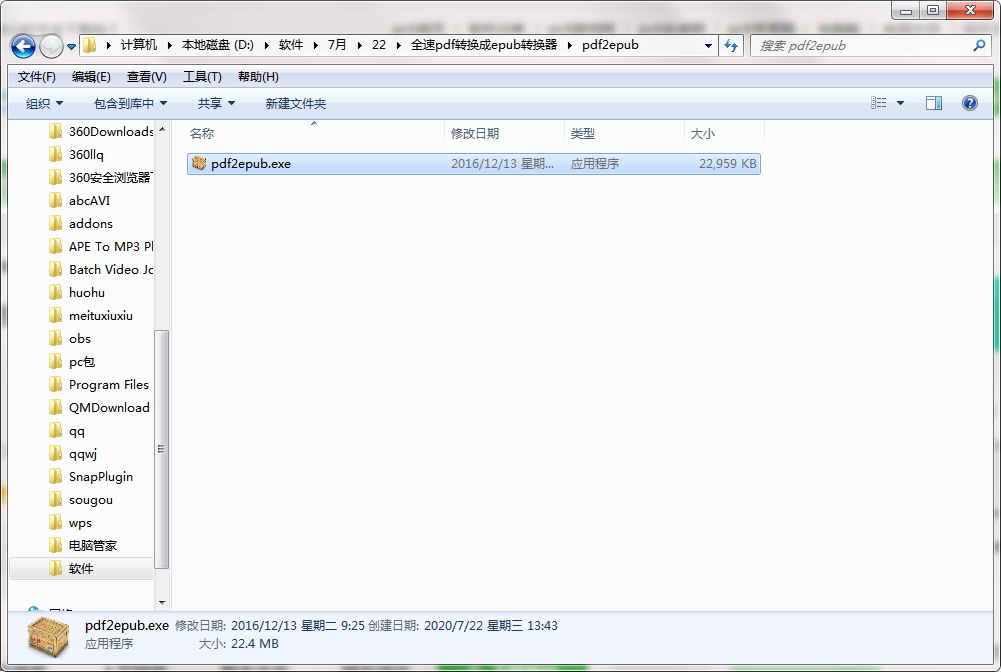Select 电脑管家 folder in tree
1001x672 pixels.
click(x=83, y=546)
